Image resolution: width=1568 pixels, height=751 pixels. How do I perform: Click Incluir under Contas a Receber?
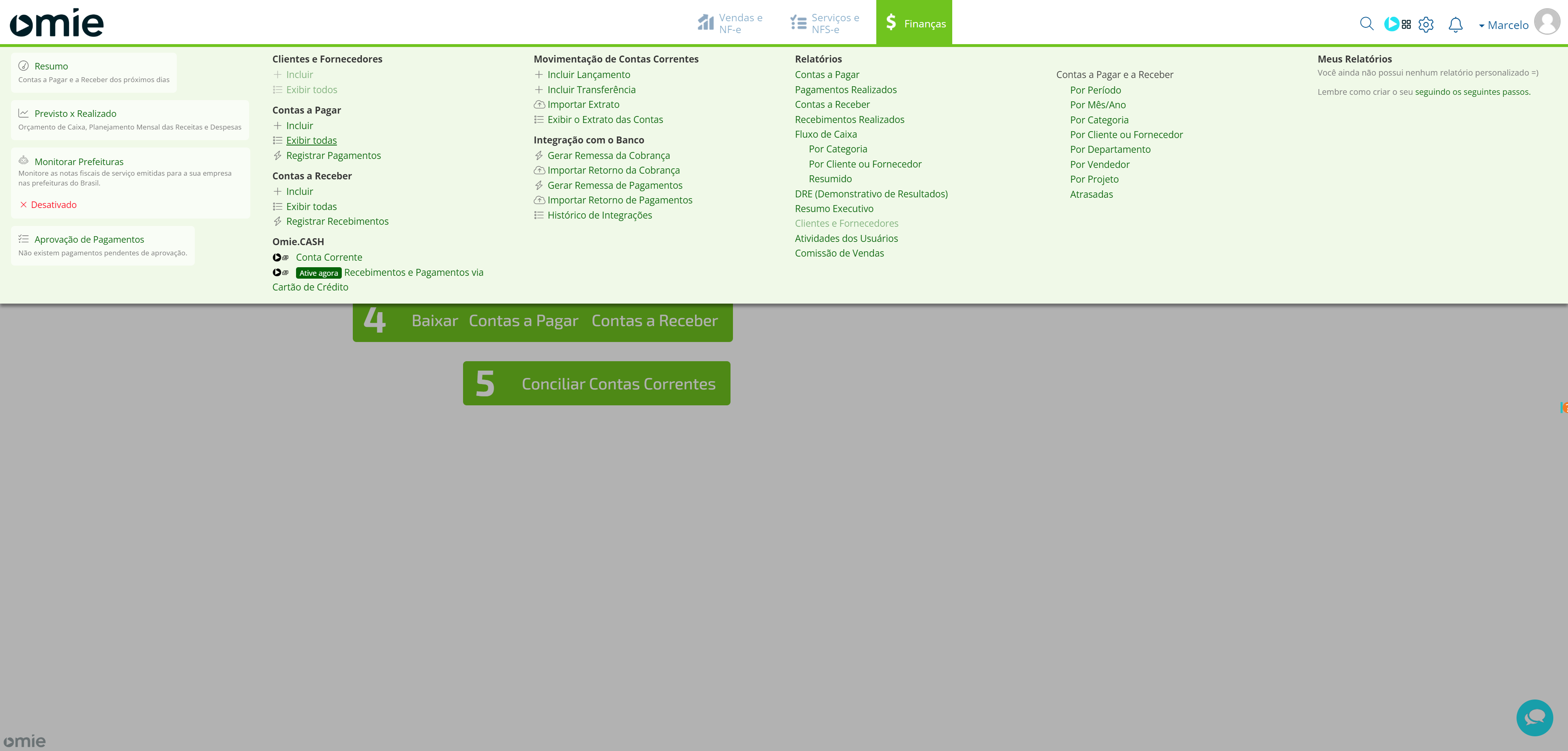coord(299,191)
